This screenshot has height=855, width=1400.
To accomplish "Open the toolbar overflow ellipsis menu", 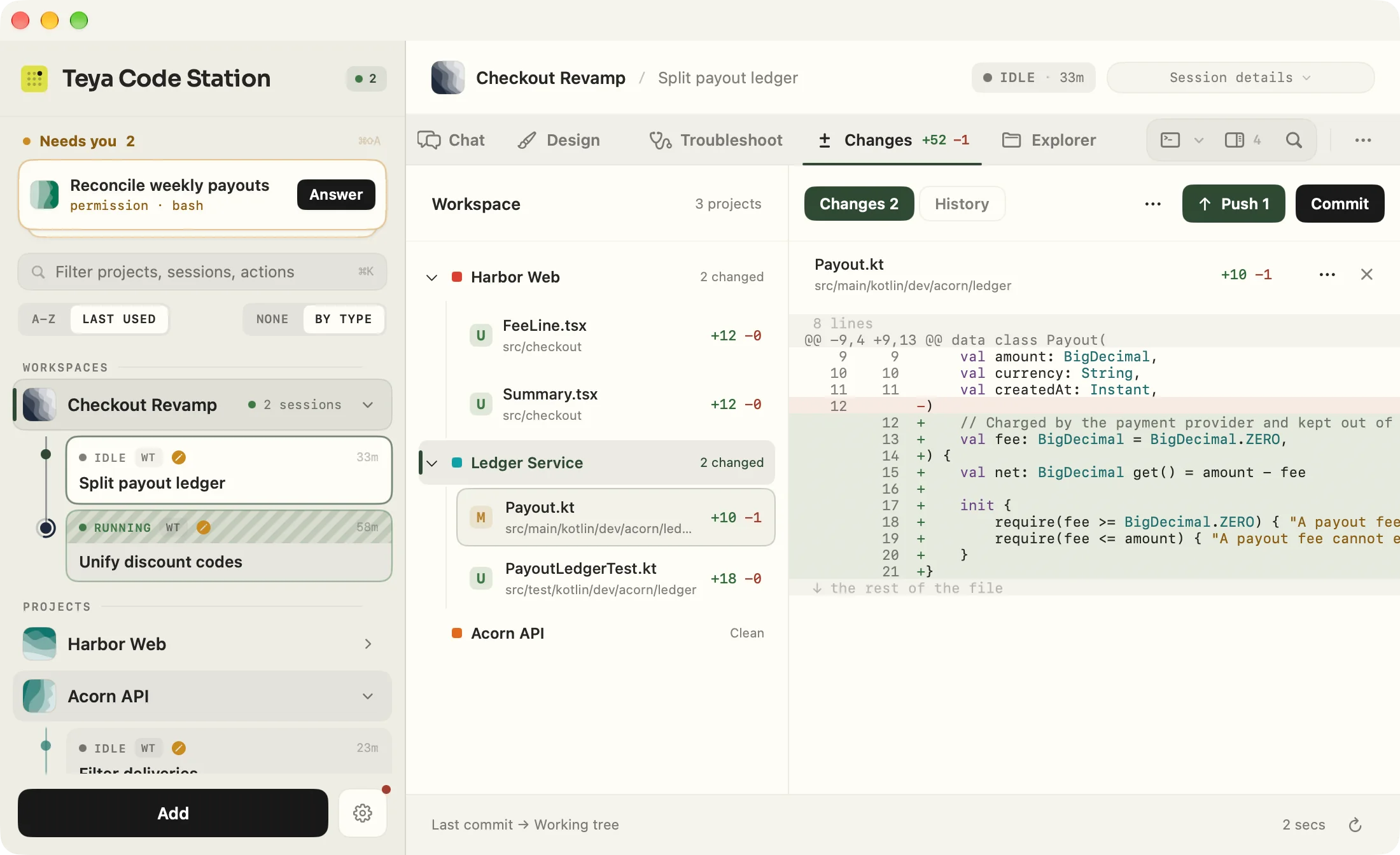I will point(1363,140).
